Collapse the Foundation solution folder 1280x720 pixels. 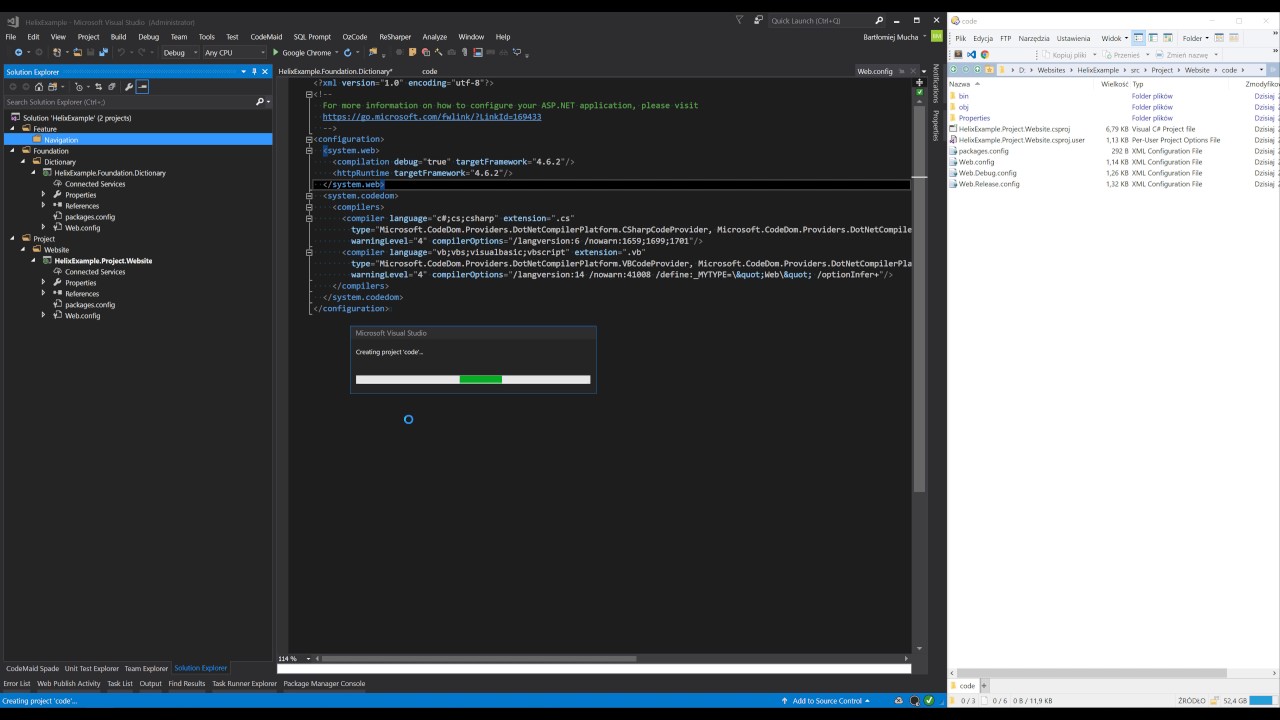click(13, 151)
